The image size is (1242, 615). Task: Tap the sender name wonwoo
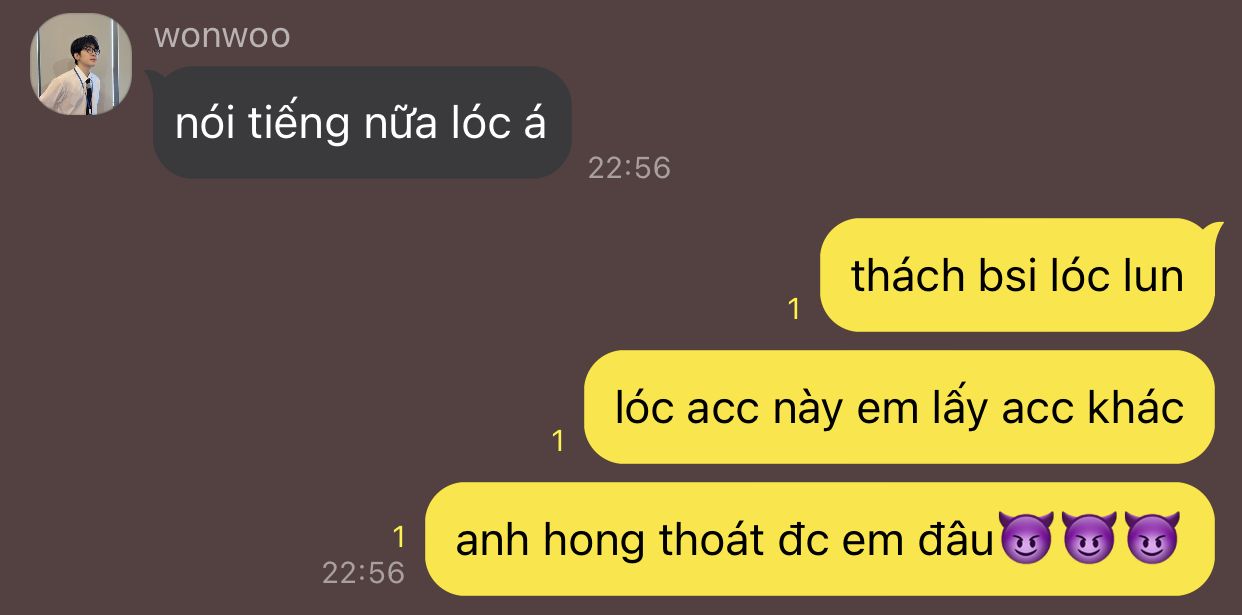point(222,36)
